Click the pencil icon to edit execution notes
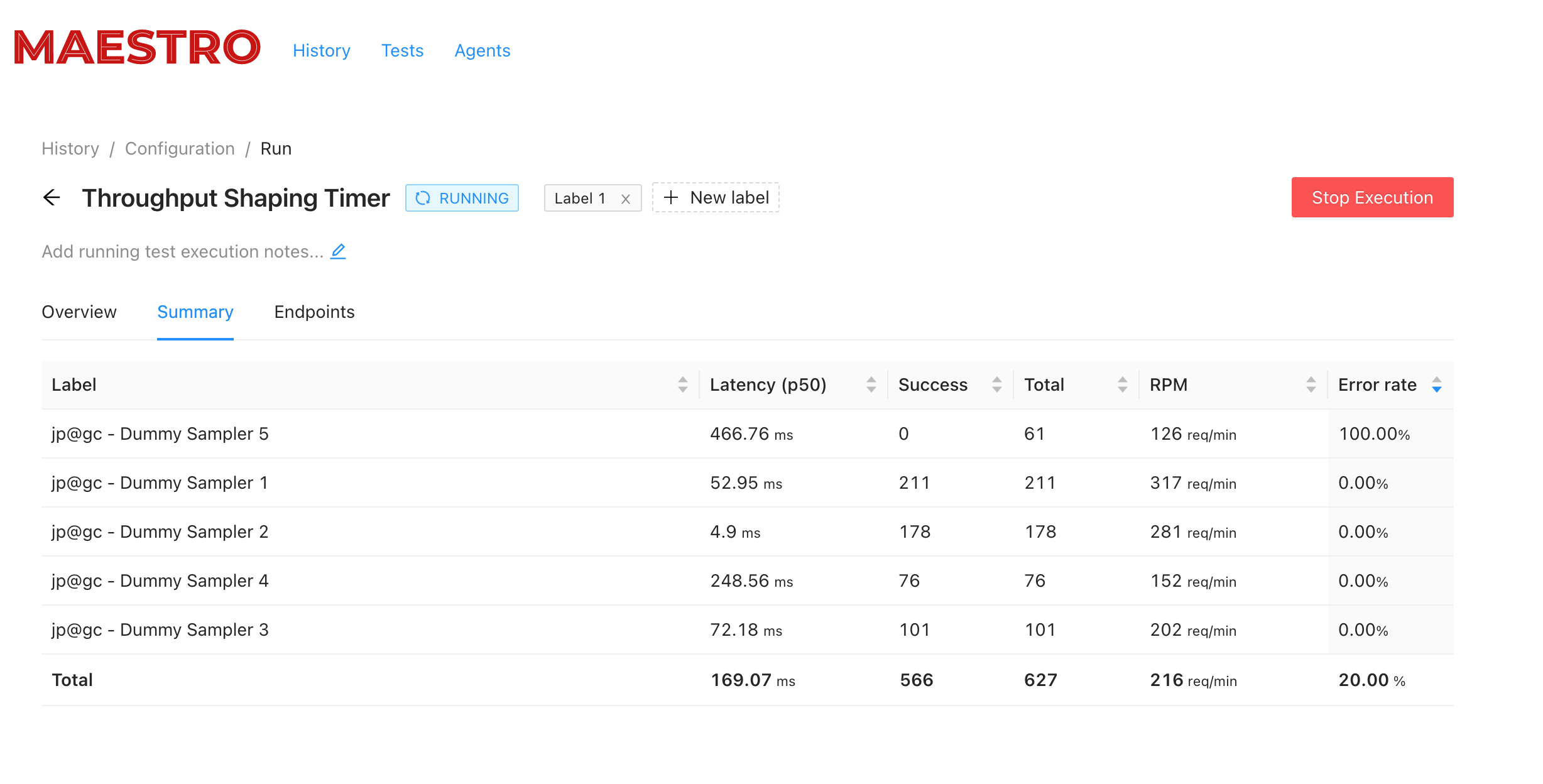 click(x=338, y=251)
